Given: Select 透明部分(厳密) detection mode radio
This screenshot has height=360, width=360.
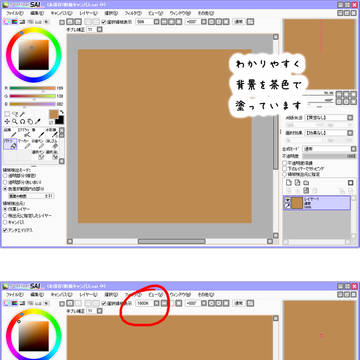Looking at the screenshot, I should [5, 176].
